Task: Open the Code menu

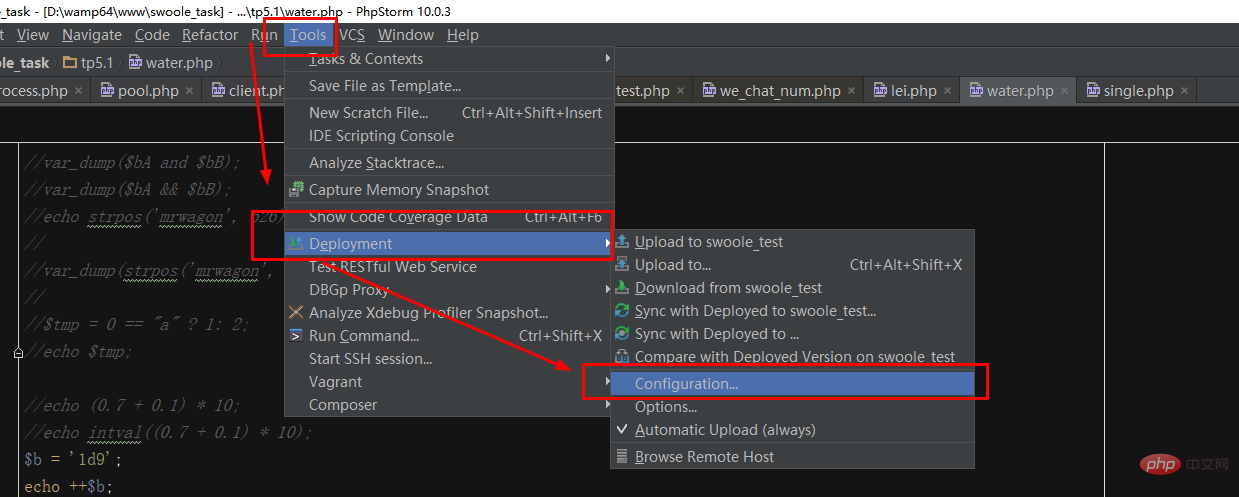Action: pyautogui.click(x=152, y=35)
